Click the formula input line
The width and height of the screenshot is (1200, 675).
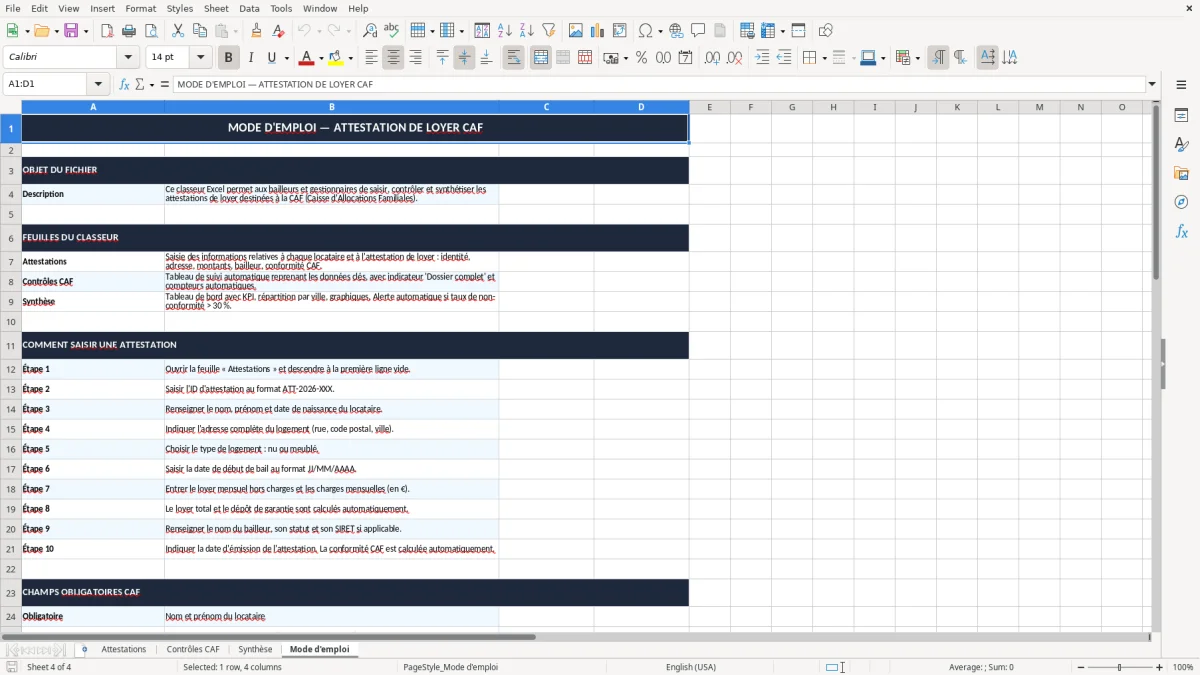pos(659,85)
